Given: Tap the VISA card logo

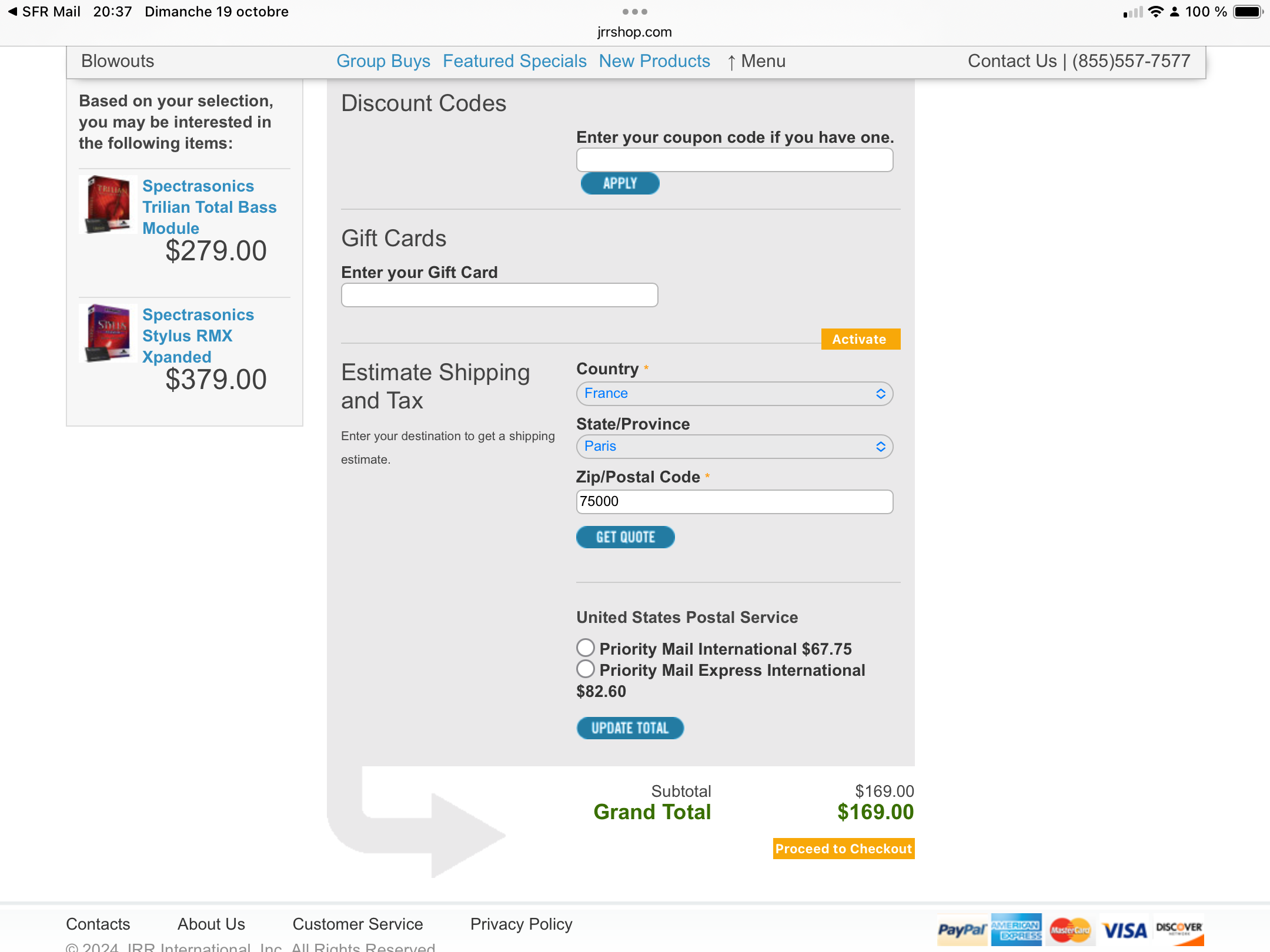Looking at the screenshot, I should [x=1124, y=930].
